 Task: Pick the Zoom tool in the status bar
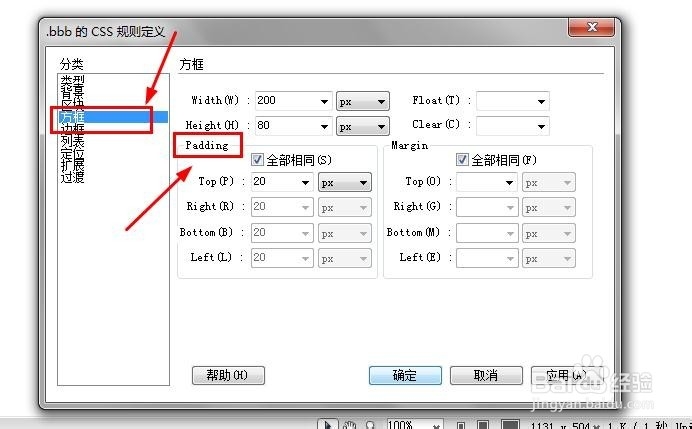371,425
